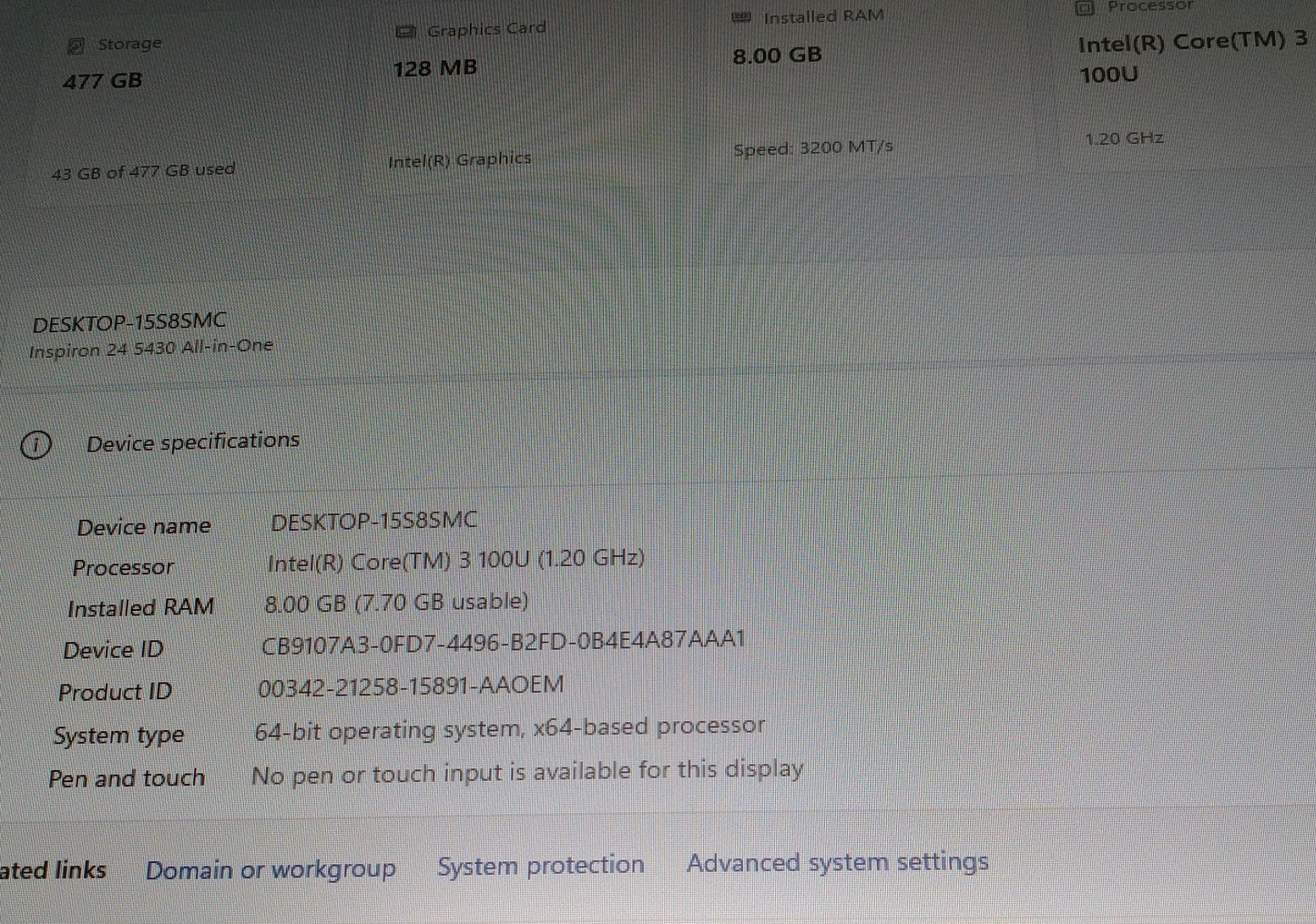Click the 'Speed: 3200 MT/s' text
1316x924 pixels.
(813, 147)
